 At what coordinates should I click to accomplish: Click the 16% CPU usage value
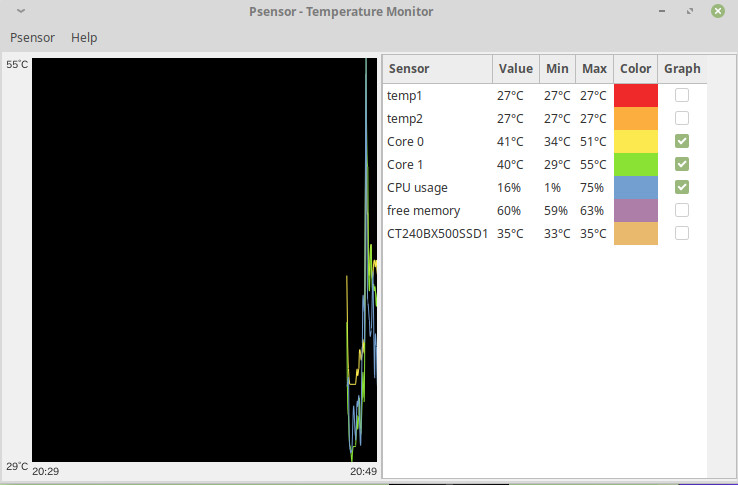pos(509,188)
